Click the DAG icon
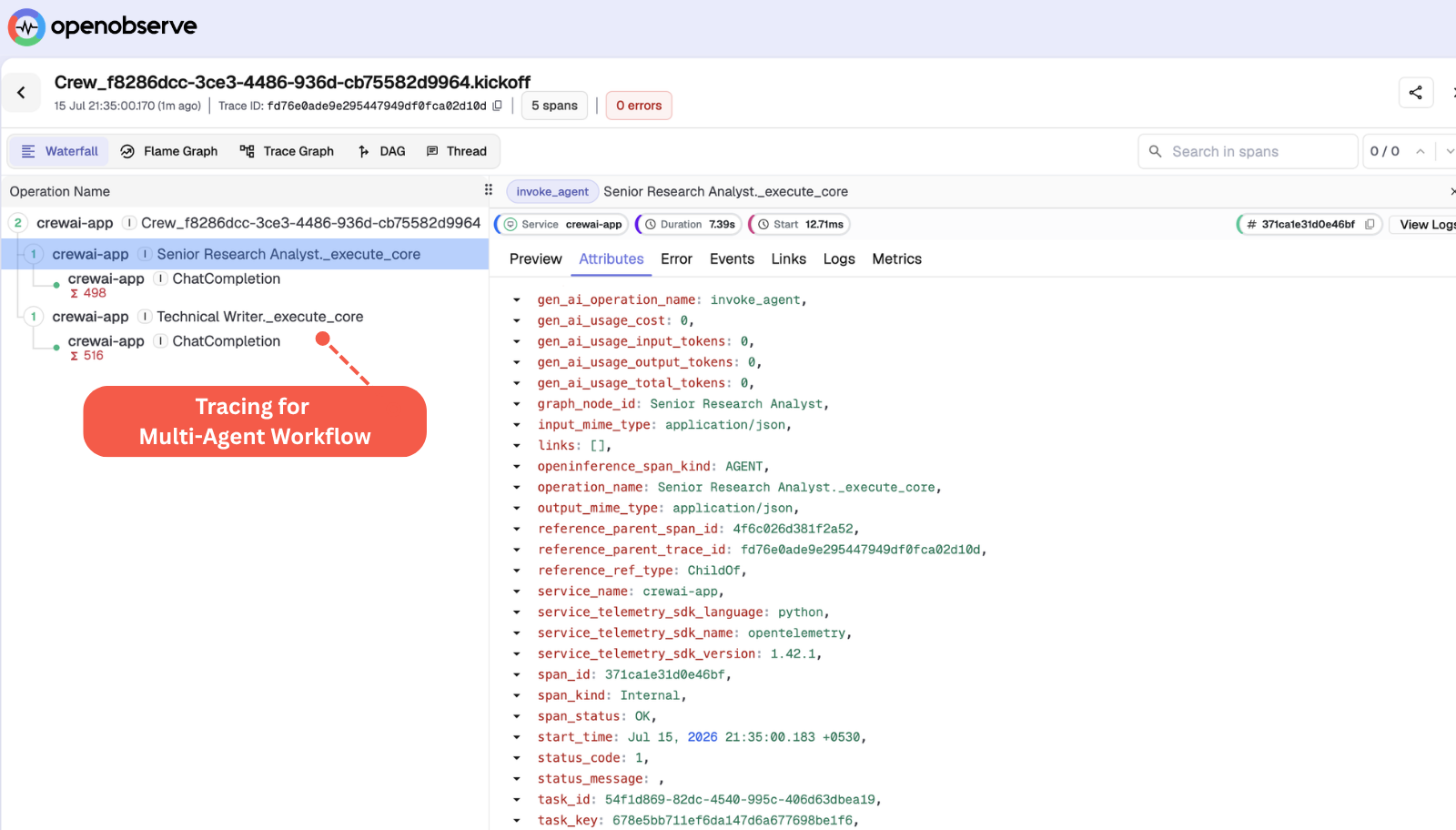 [364, 151]
